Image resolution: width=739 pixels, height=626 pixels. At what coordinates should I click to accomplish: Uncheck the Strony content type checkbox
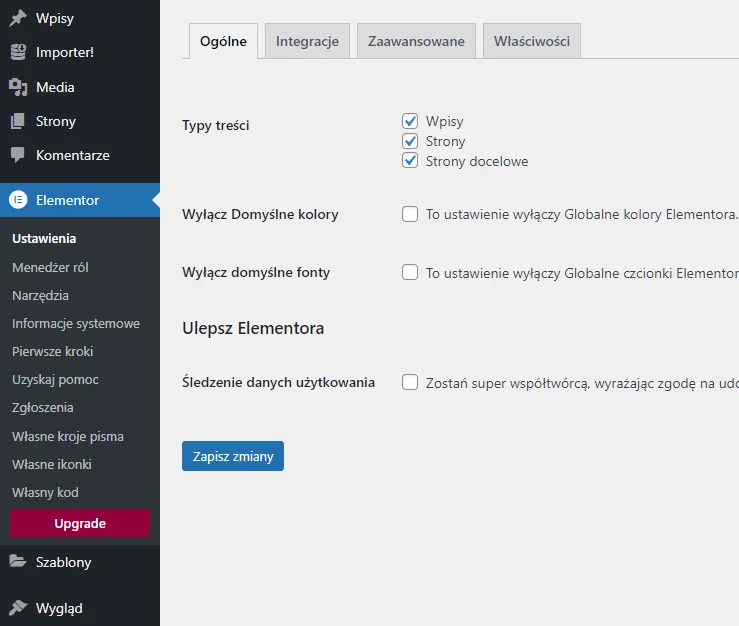coord(410,141)
